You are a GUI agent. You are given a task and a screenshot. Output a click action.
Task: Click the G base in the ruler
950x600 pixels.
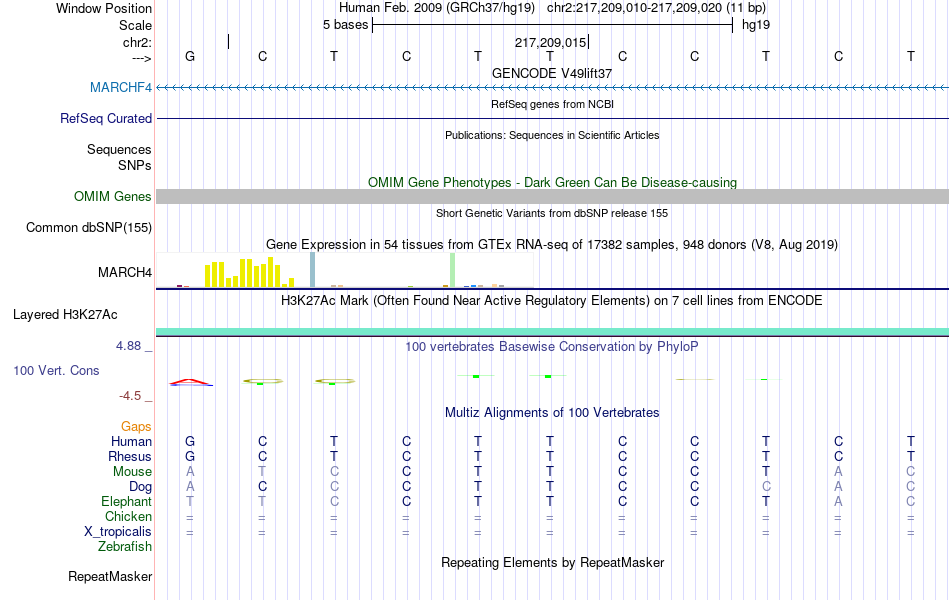coord(190,56)
